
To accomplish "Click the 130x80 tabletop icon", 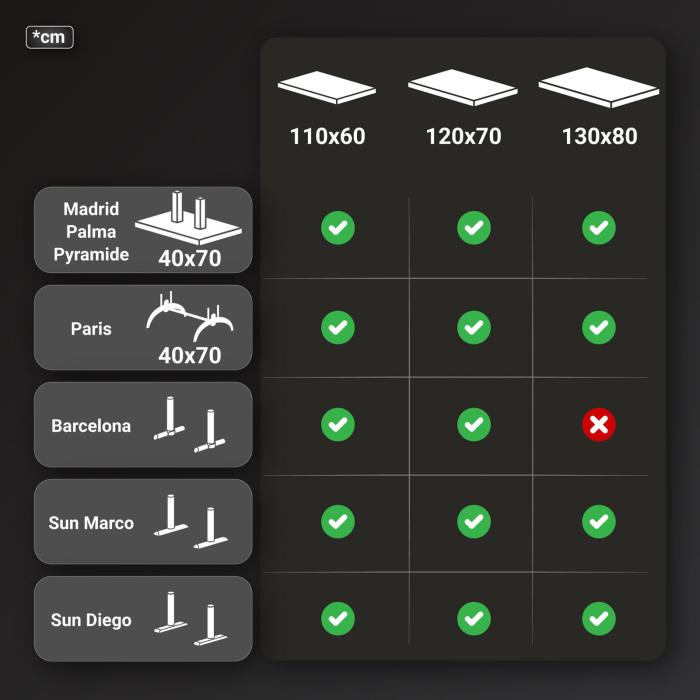I will [599, 88].
